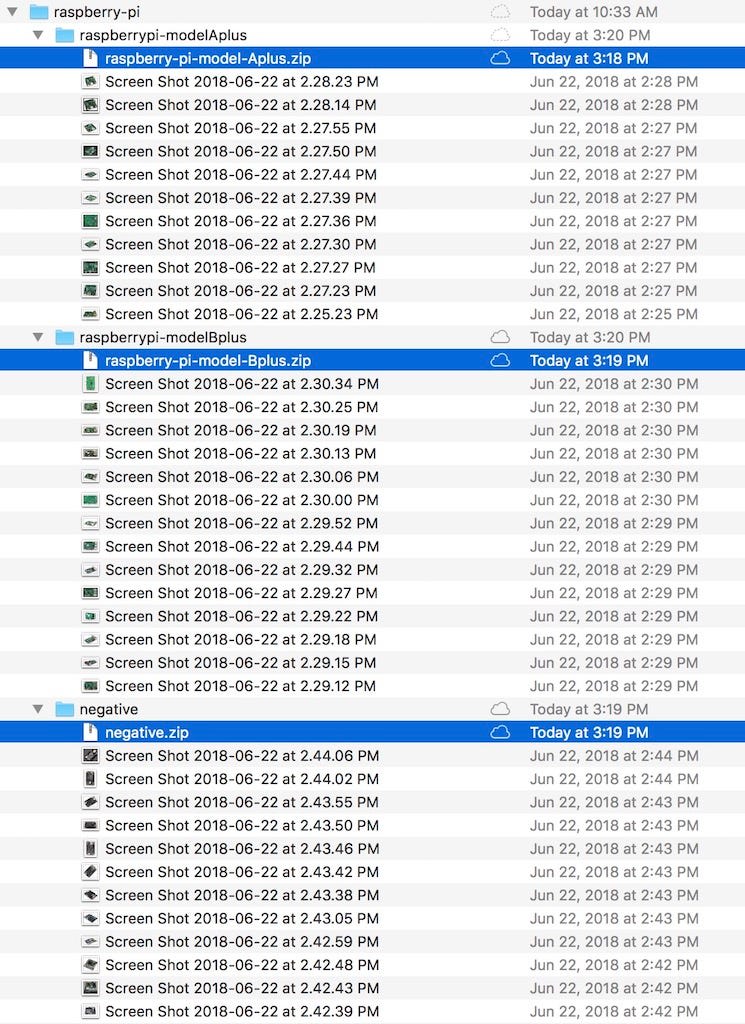Click the cloud icon on negative folder row
The height and width of the screenshot is (1024, 745).
(500, 709)
